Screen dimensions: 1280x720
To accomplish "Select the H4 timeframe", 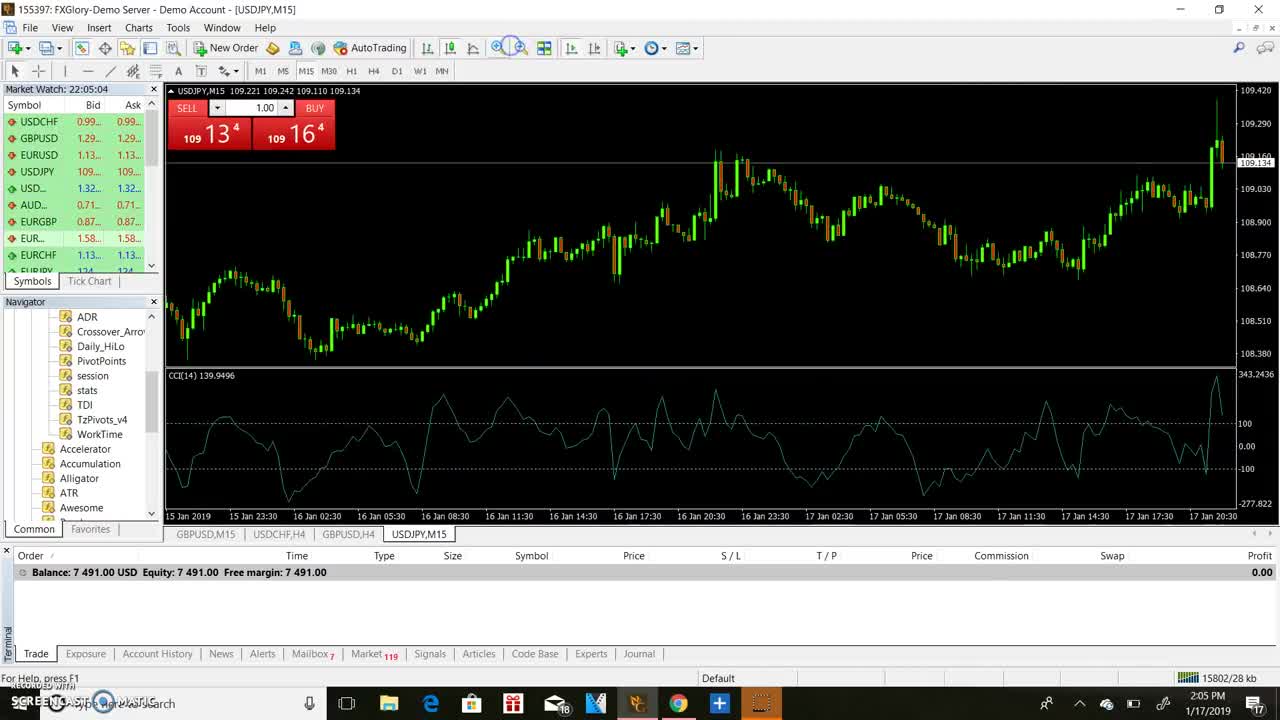I will pos(374,71).
